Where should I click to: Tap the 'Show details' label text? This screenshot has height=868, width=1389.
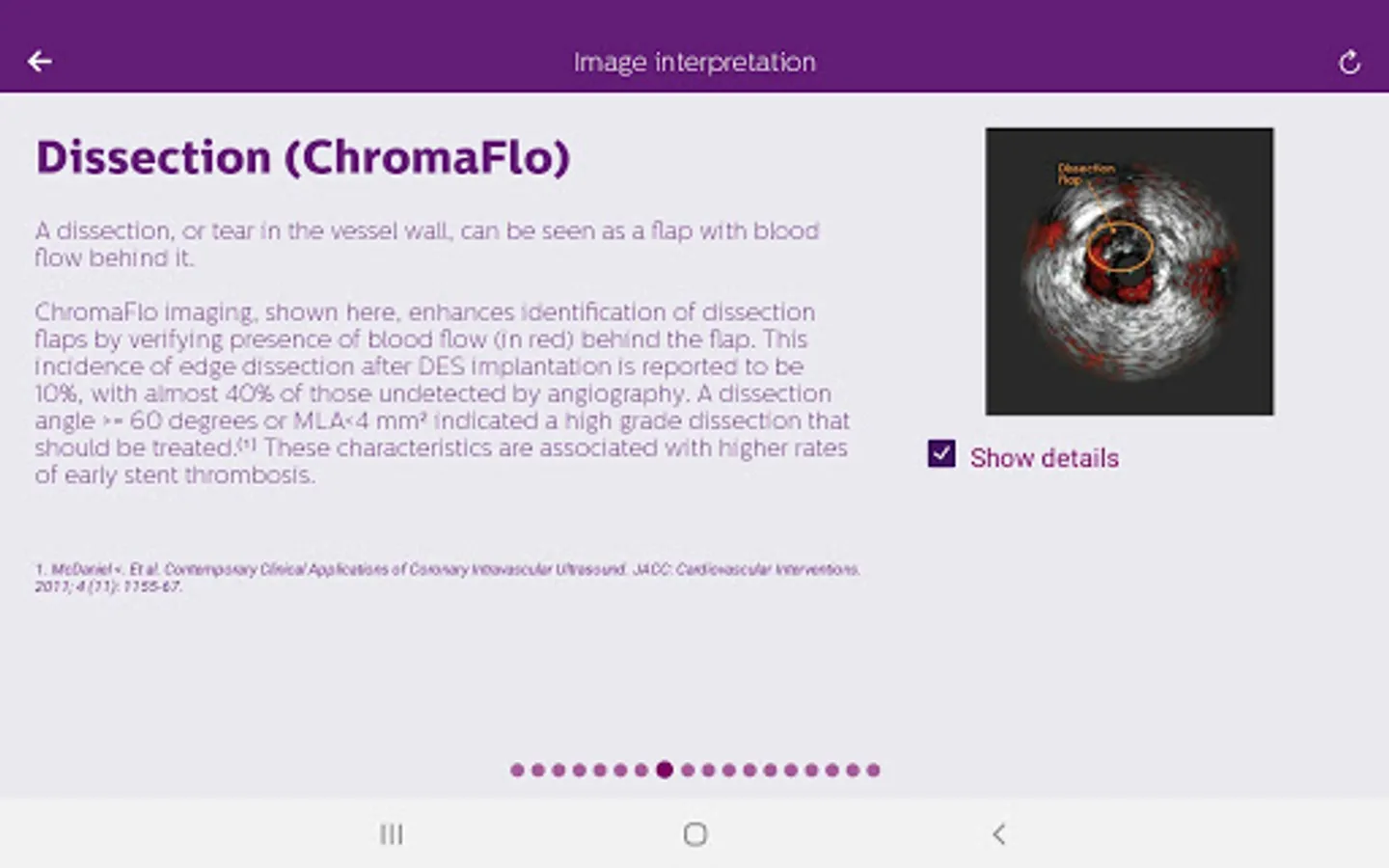click(x=1045, y=458)
